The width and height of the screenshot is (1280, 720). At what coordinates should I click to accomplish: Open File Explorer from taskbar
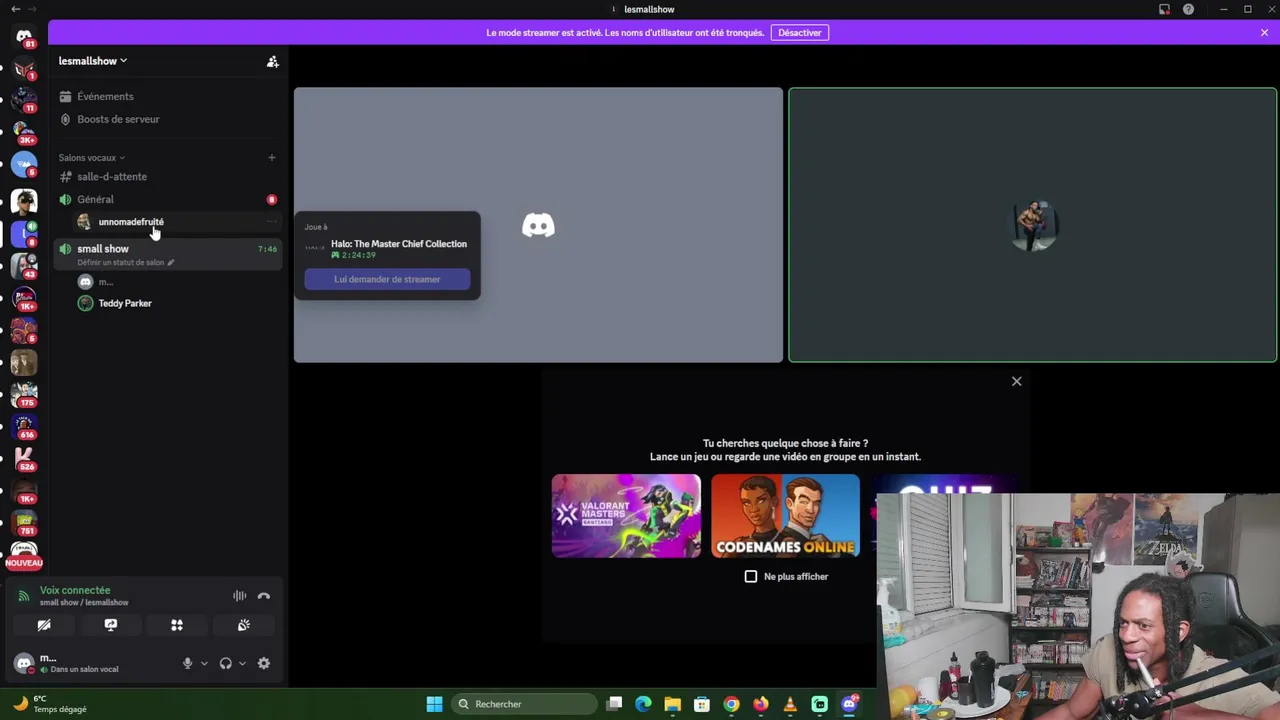(672, 704)
